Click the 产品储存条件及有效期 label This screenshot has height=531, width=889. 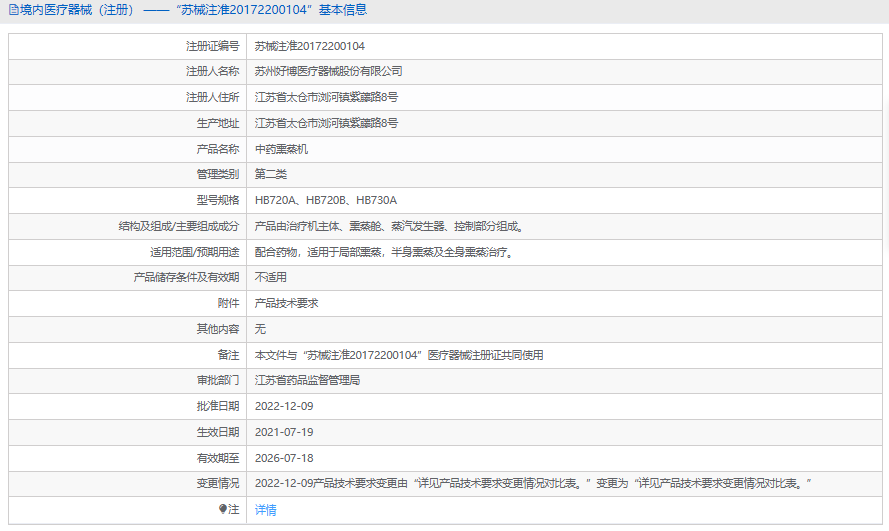click(x=187, y=277)
